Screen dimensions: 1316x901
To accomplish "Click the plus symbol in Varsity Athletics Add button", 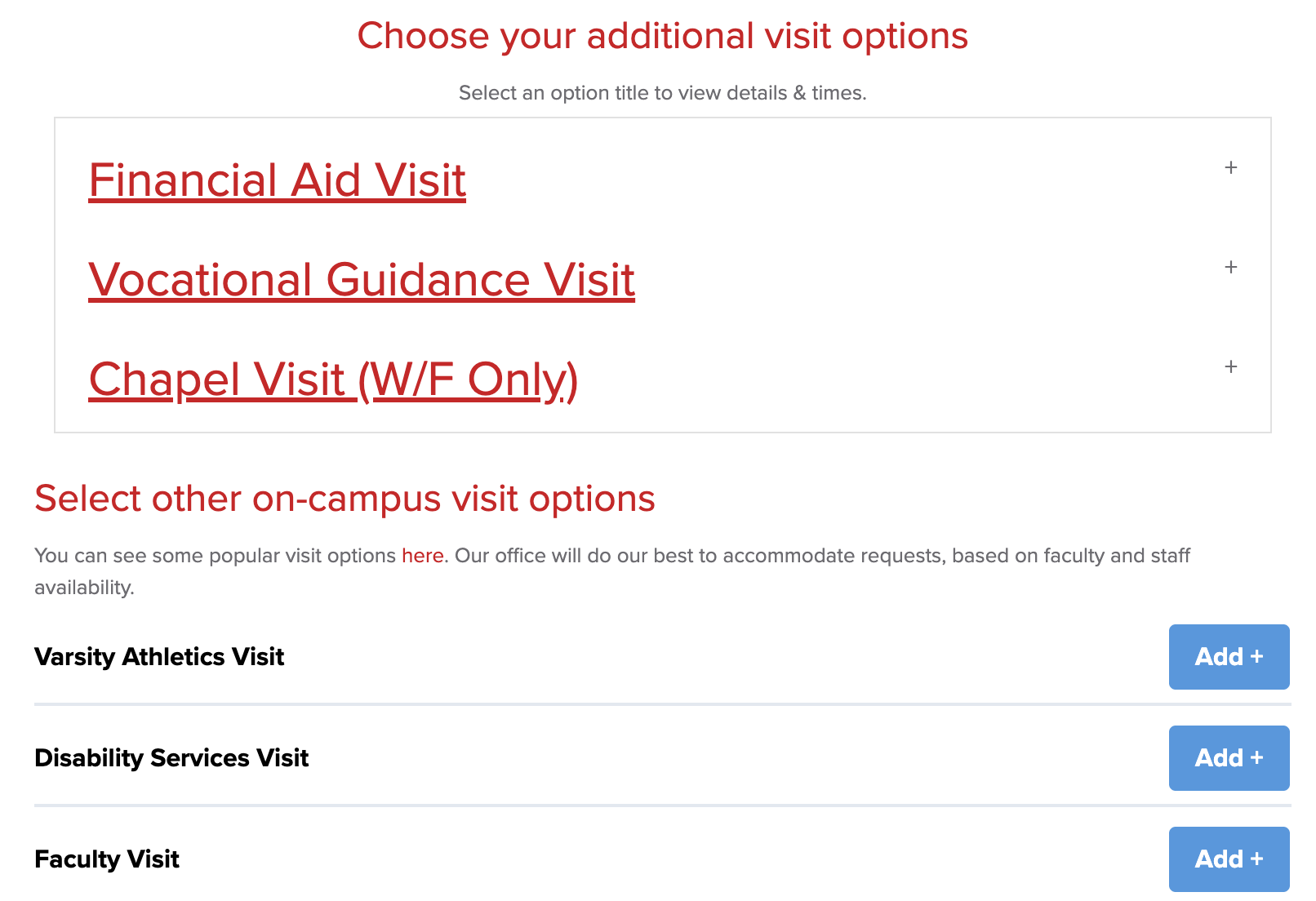I will tap(1257, 657).
